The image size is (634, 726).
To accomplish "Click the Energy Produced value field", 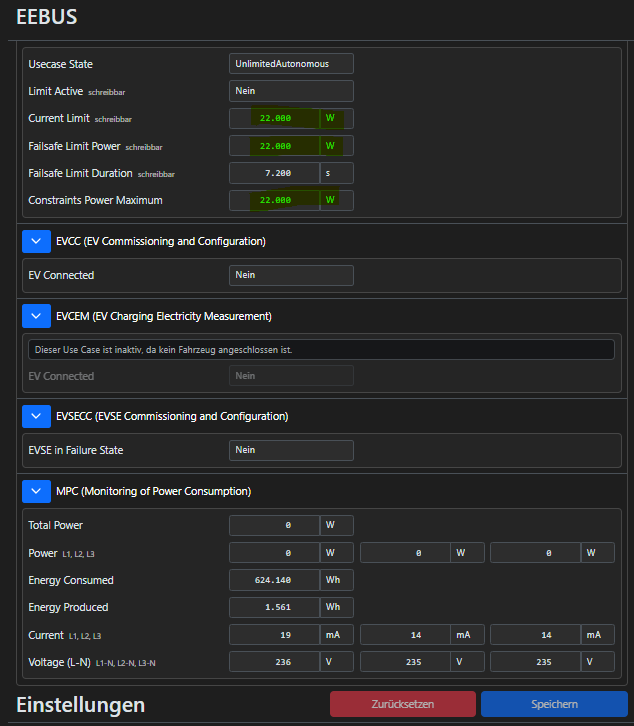I will 274,607.
